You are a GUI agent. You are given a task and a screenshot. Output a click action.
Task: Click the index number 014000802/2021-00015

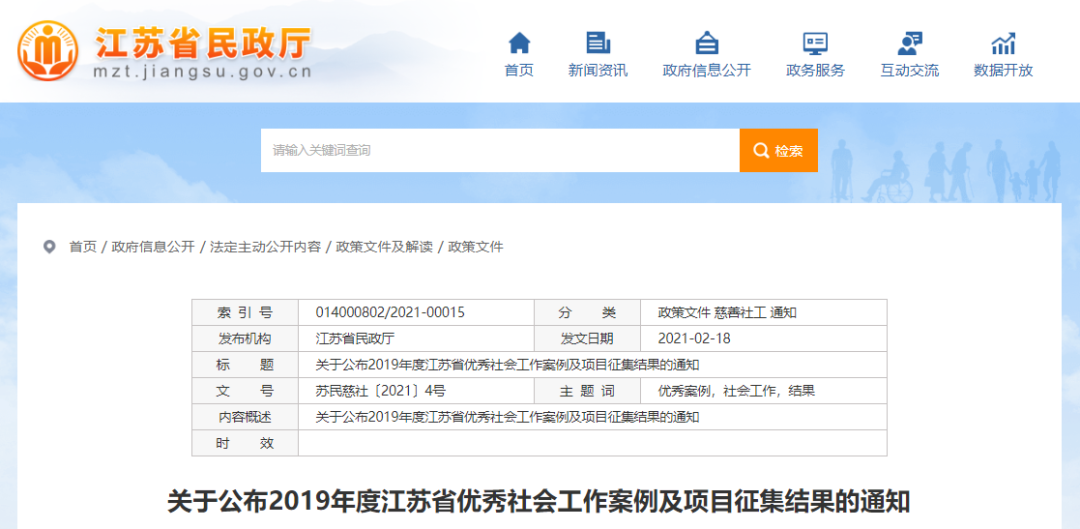point(390,312)
